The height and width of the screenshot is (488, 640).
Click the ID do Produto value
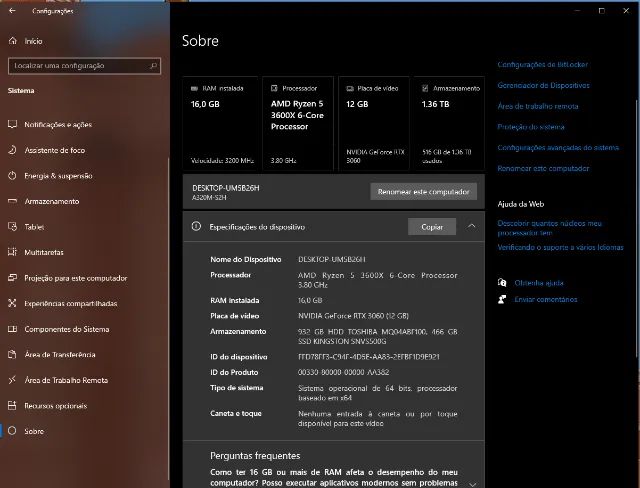point(343,372)
